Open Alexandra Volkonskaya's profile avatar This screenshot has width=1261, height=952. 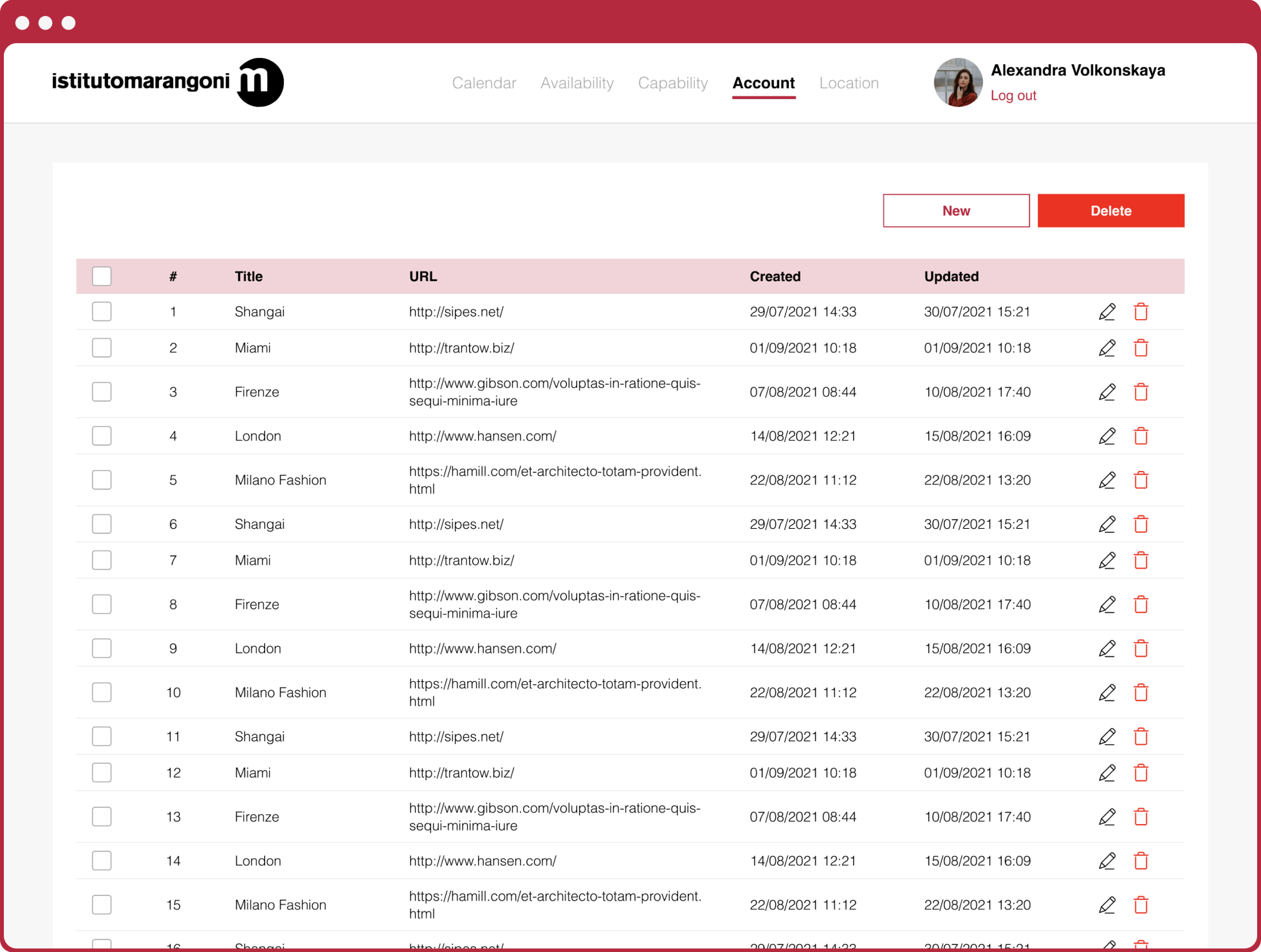click(x=959, y=82)
